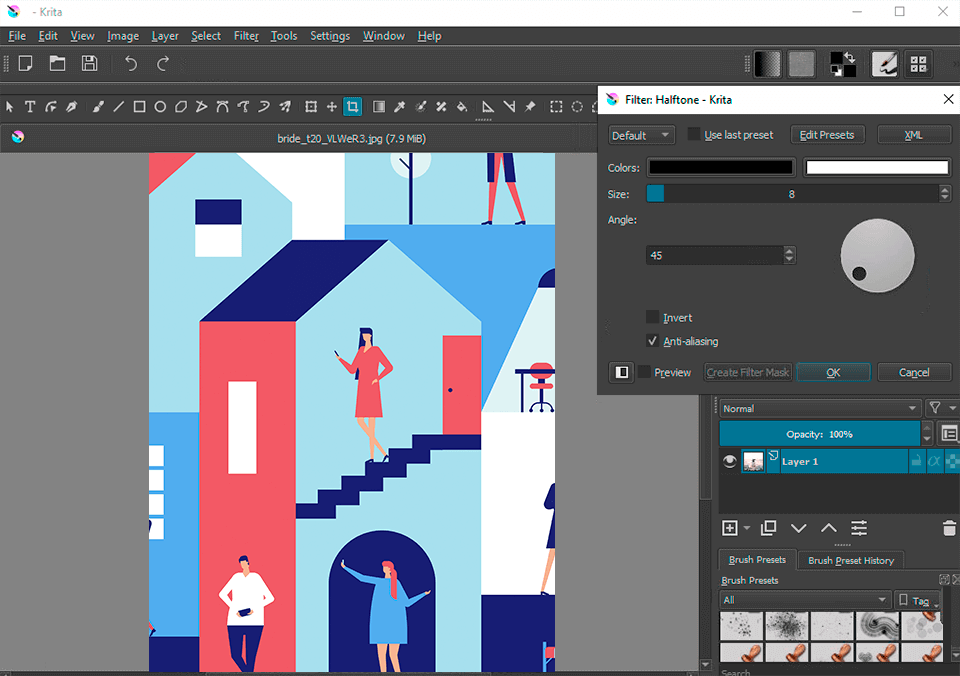Enable the Invert checkbox in Halftone filter
Viewport: 960px width, 676px height.
653,317
